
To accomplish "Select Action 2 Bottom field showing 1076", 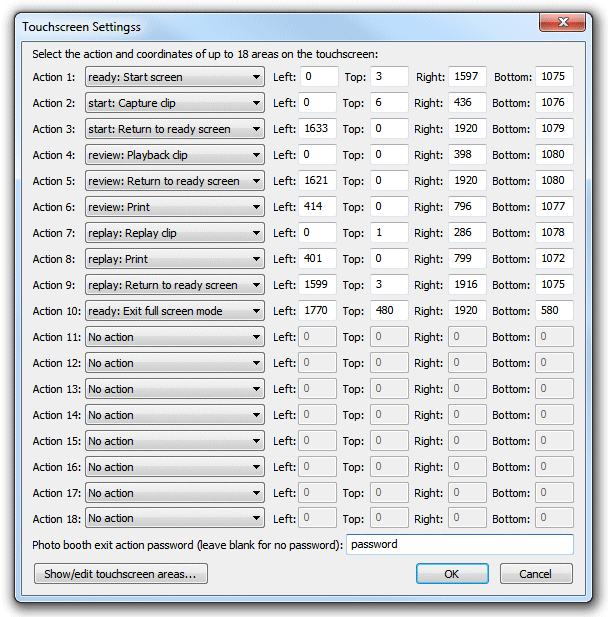I will tap(554, 102).
